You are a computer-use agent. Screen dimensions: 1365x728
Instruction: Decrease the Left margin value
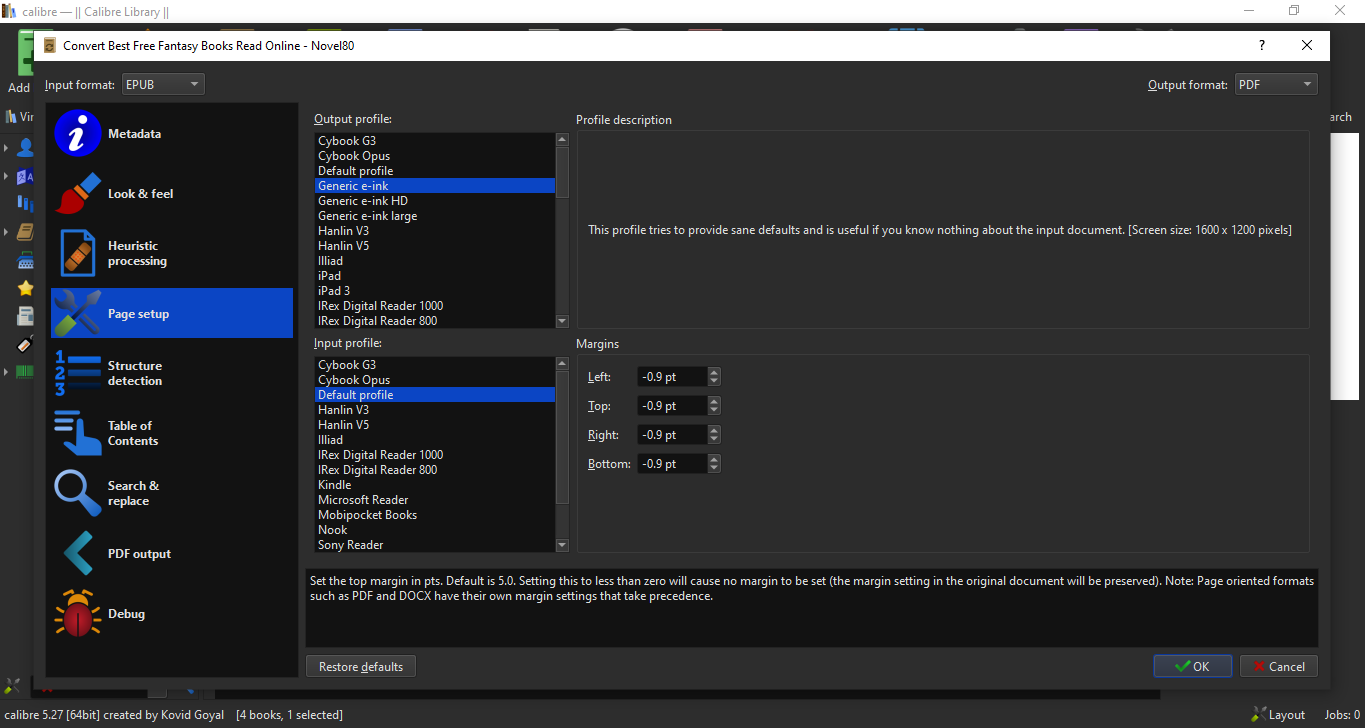pyautogui.click(x=714, y=382)
